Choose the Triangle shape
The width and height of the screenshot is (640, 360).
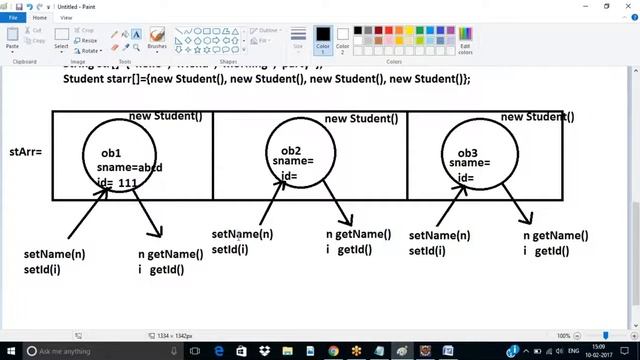[x=235, y=31]
